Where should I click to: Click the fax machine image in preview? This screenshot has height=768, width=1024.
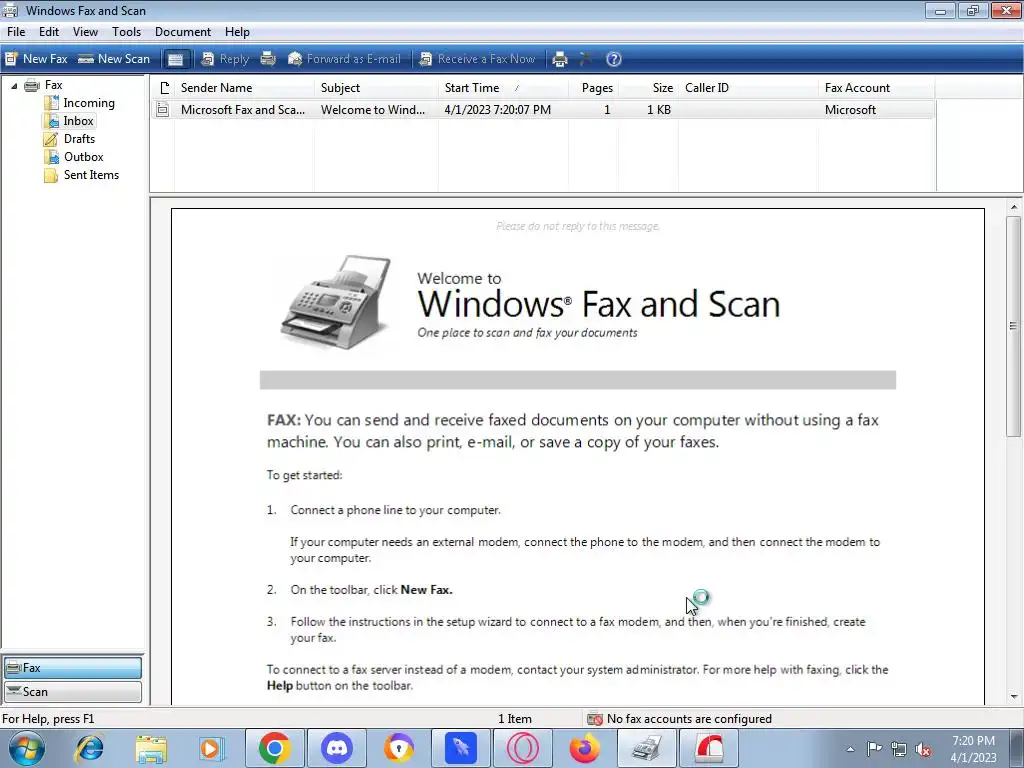click(x=336, y=302)
